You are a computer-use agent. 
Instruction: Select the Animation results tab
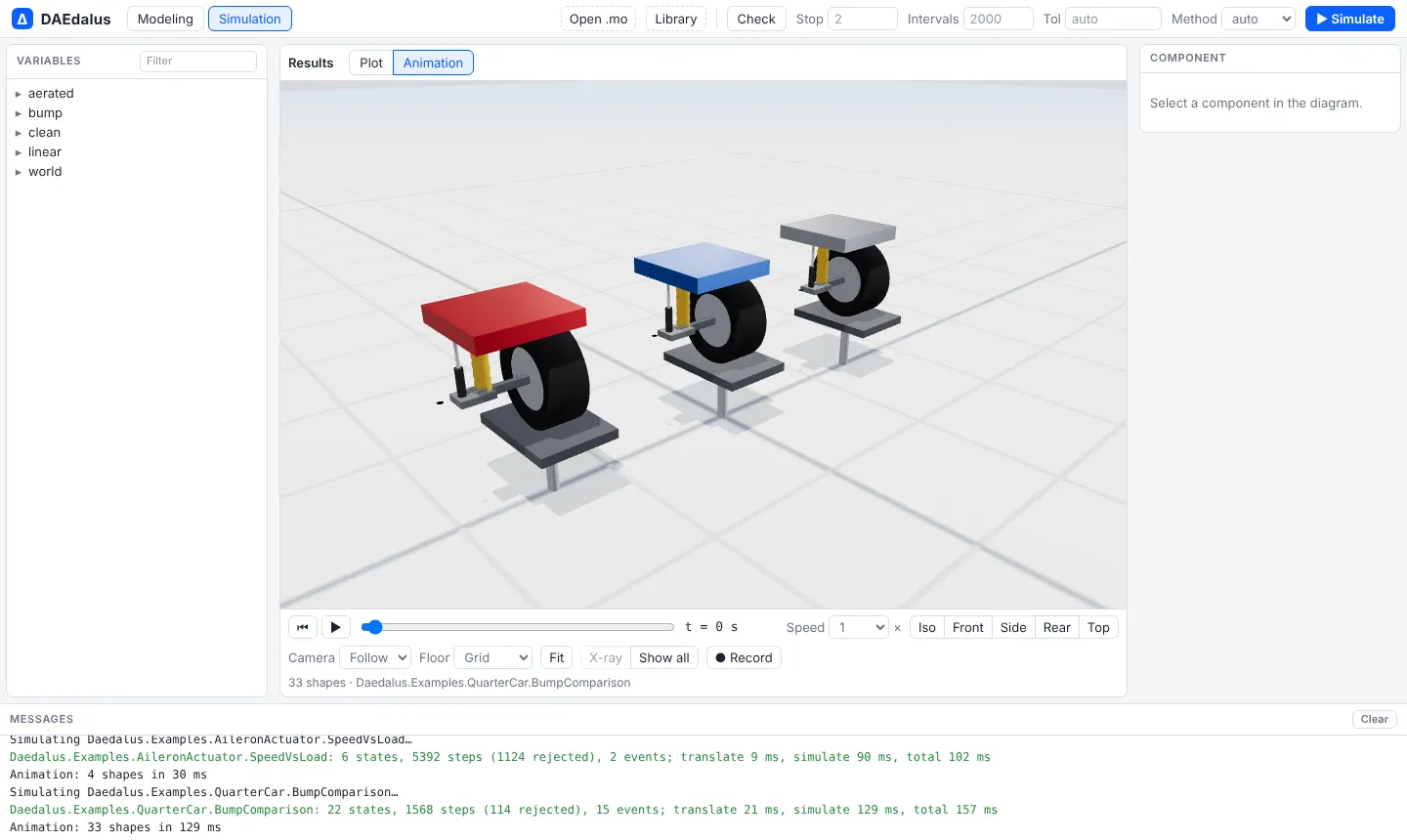point(433,63)
